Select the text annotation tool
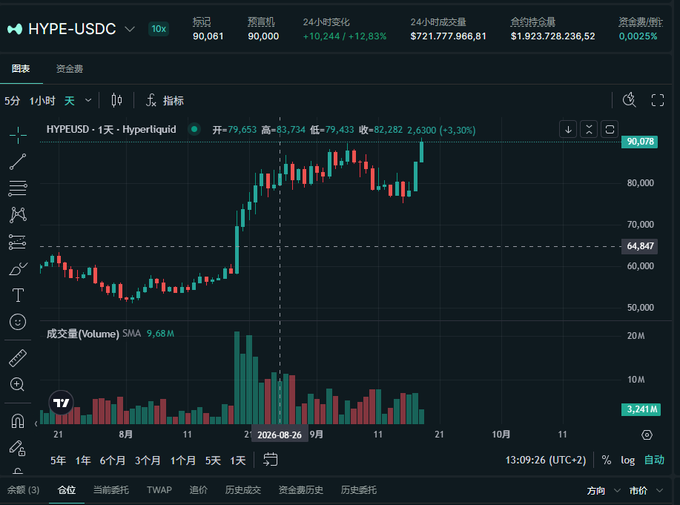The height and width of the screenshot is (505, 680). (x=18, y=295)
